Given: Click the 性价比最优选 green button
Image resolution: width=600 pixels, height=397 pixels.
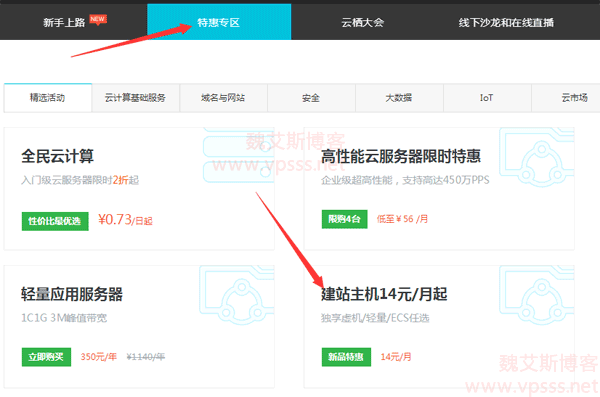Looking at the screenshot, I should click(x=55, y=221).
